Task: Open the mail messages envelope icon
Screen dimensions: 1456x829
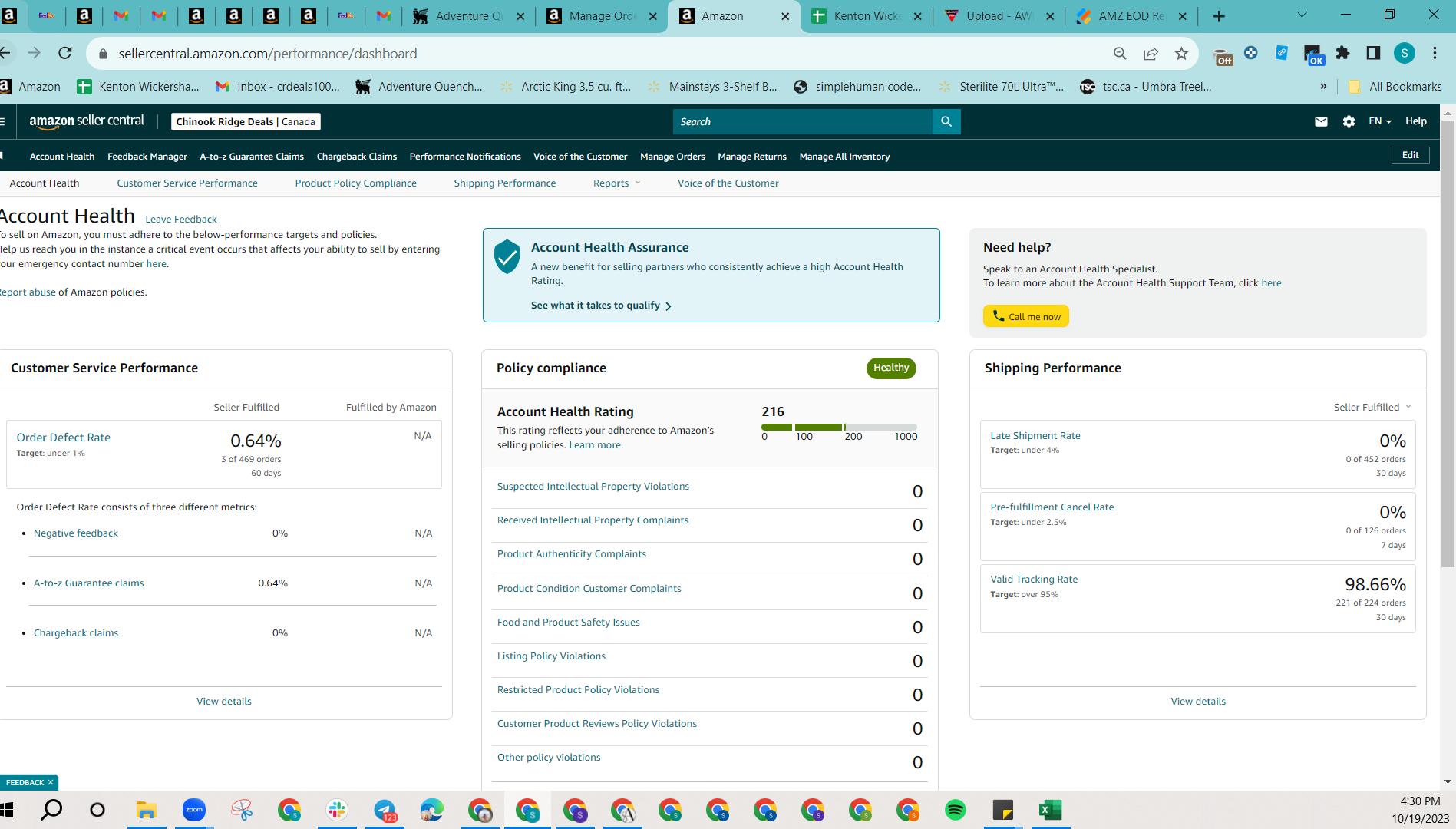Action: tap(1321, 121)
